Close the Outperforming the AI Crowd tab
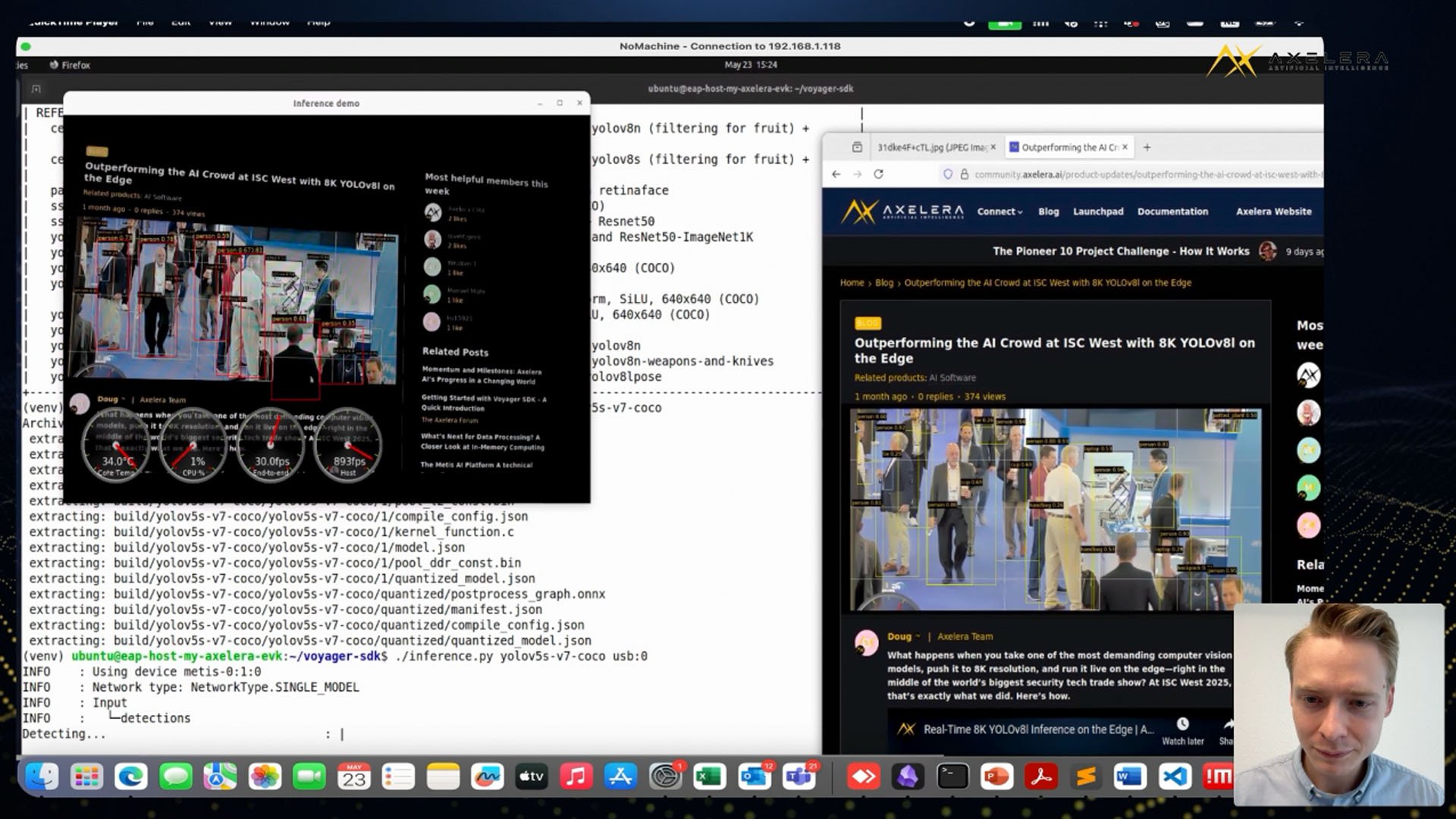The image size is (1456, 819). [1125, 147]
